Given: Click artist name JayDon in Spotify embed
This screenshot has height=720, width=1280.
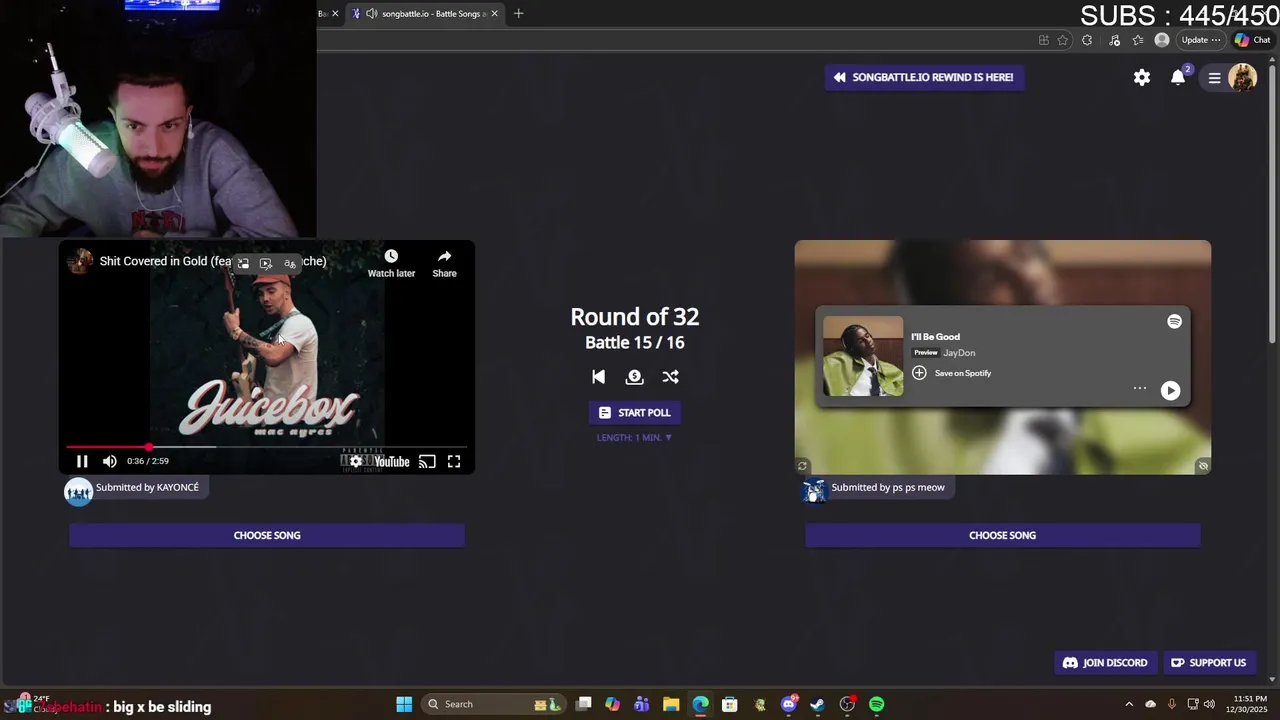Looking at the screenshot, I should tap(959, 353).
